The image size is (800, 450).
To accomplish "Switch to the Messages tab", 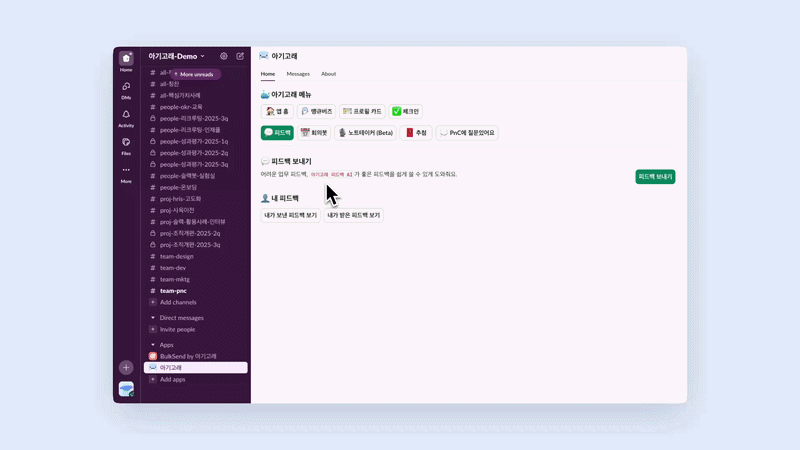I will click(298, 74).
